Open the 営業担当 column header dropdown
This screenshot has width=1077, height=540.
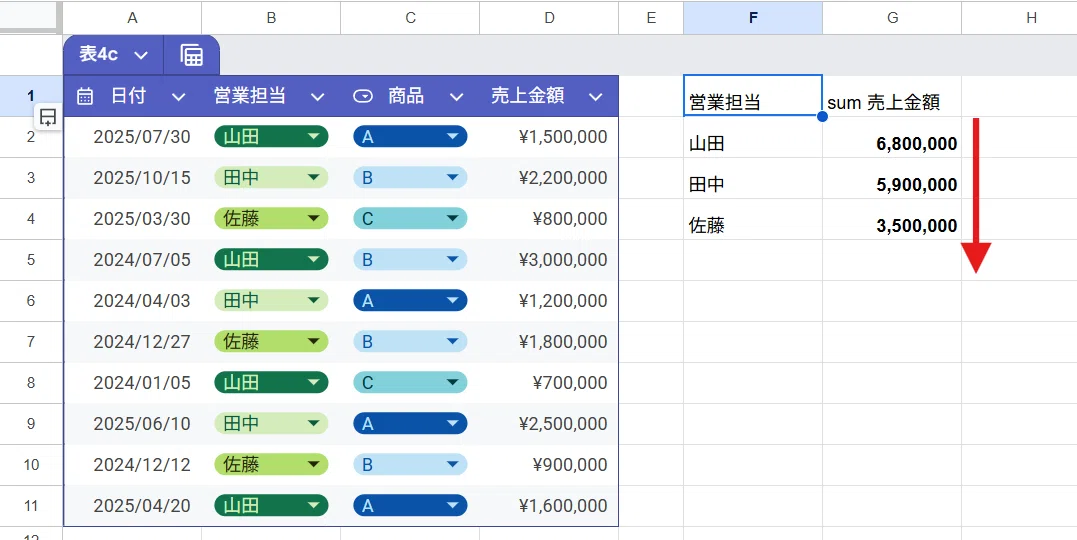[317, 97]
